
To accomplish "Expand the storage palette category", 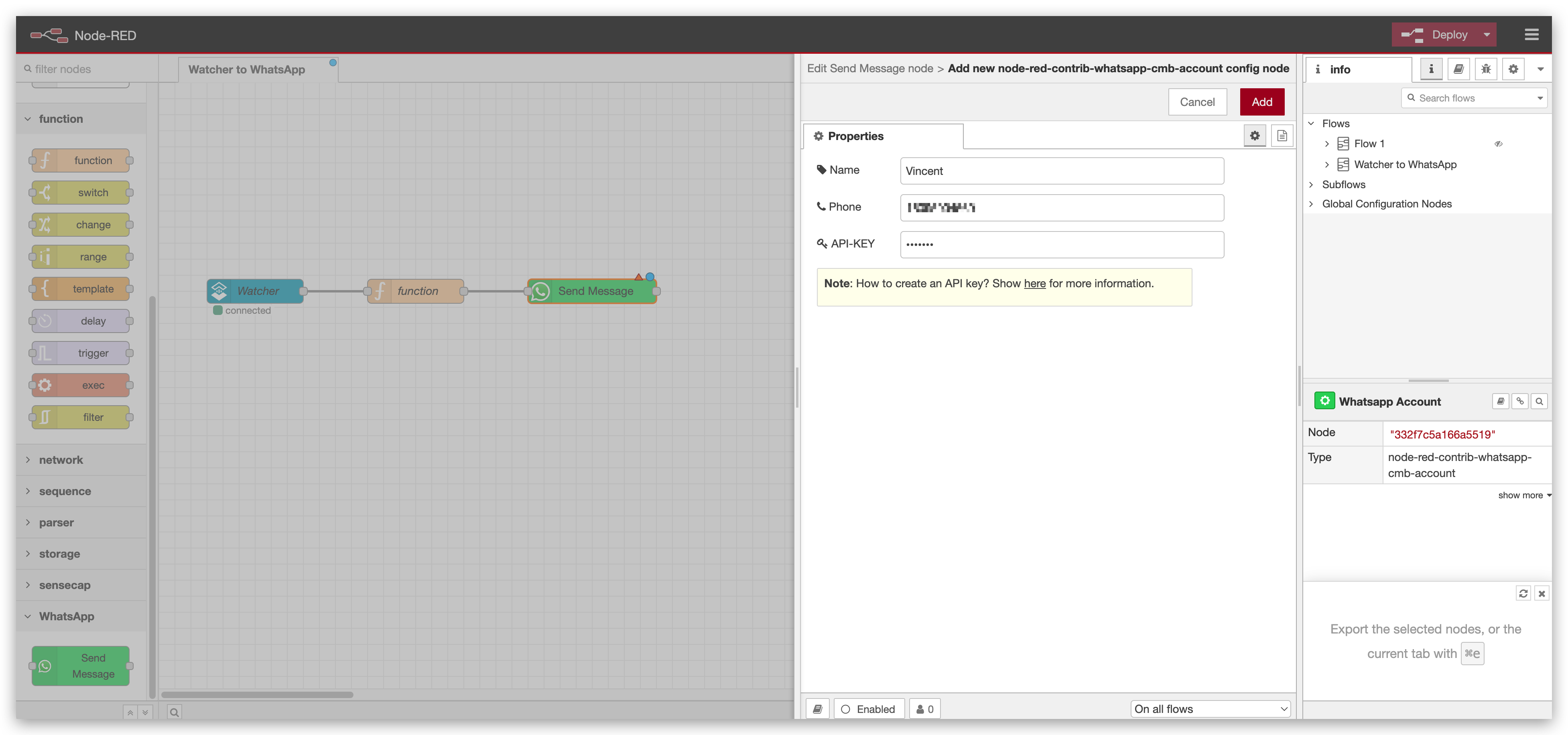I will [x=81, y=554].
